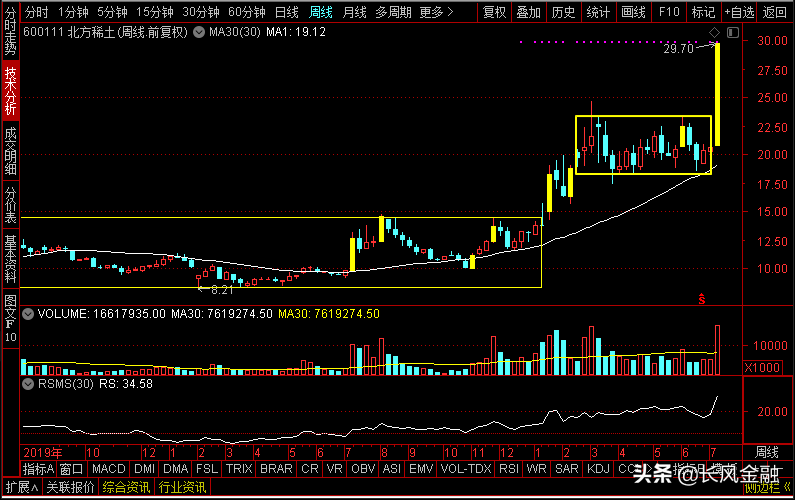The height and width of the screenshot is (500, 795).
Task: Click the 叠加 overlay button
Action: point(528,12)
